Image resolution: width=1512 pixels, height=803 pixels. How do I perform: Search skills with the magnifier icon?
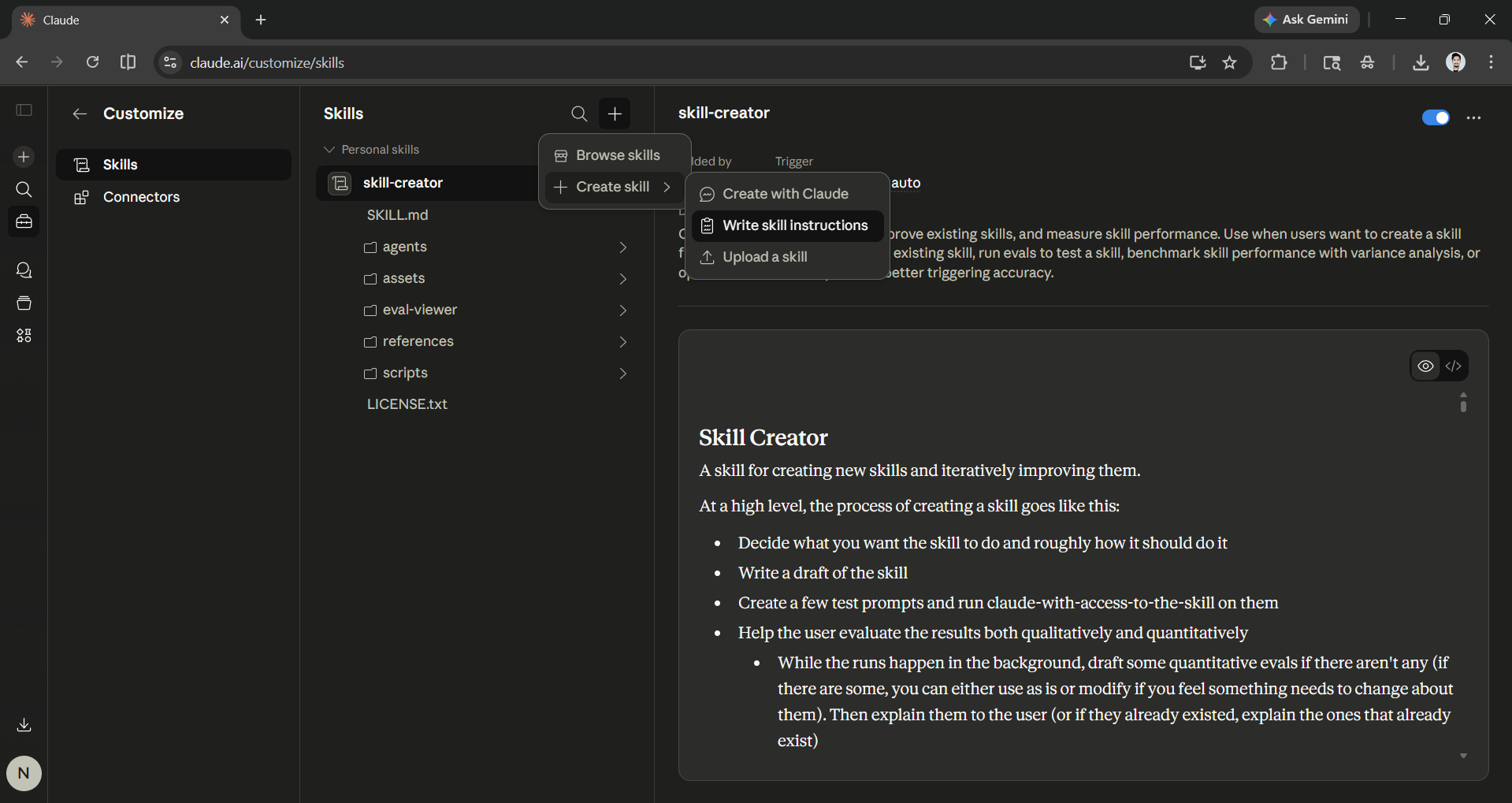tap(579, 113)
